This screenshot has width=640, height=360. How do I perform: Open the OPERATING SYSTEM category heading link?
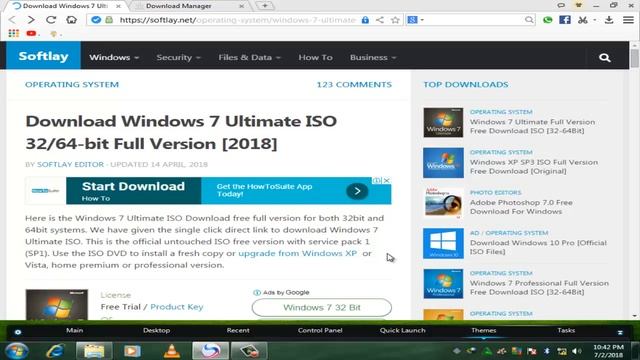[x=72, y=84]
